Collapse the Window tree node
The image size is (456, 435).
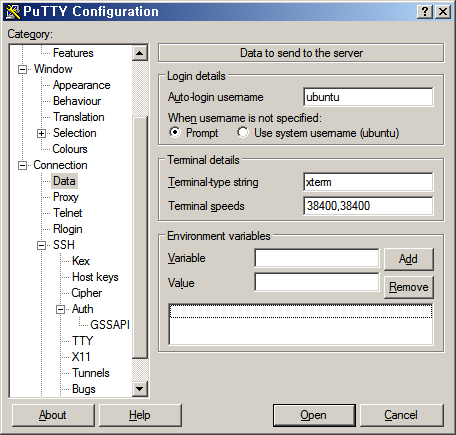click(22, 69)
